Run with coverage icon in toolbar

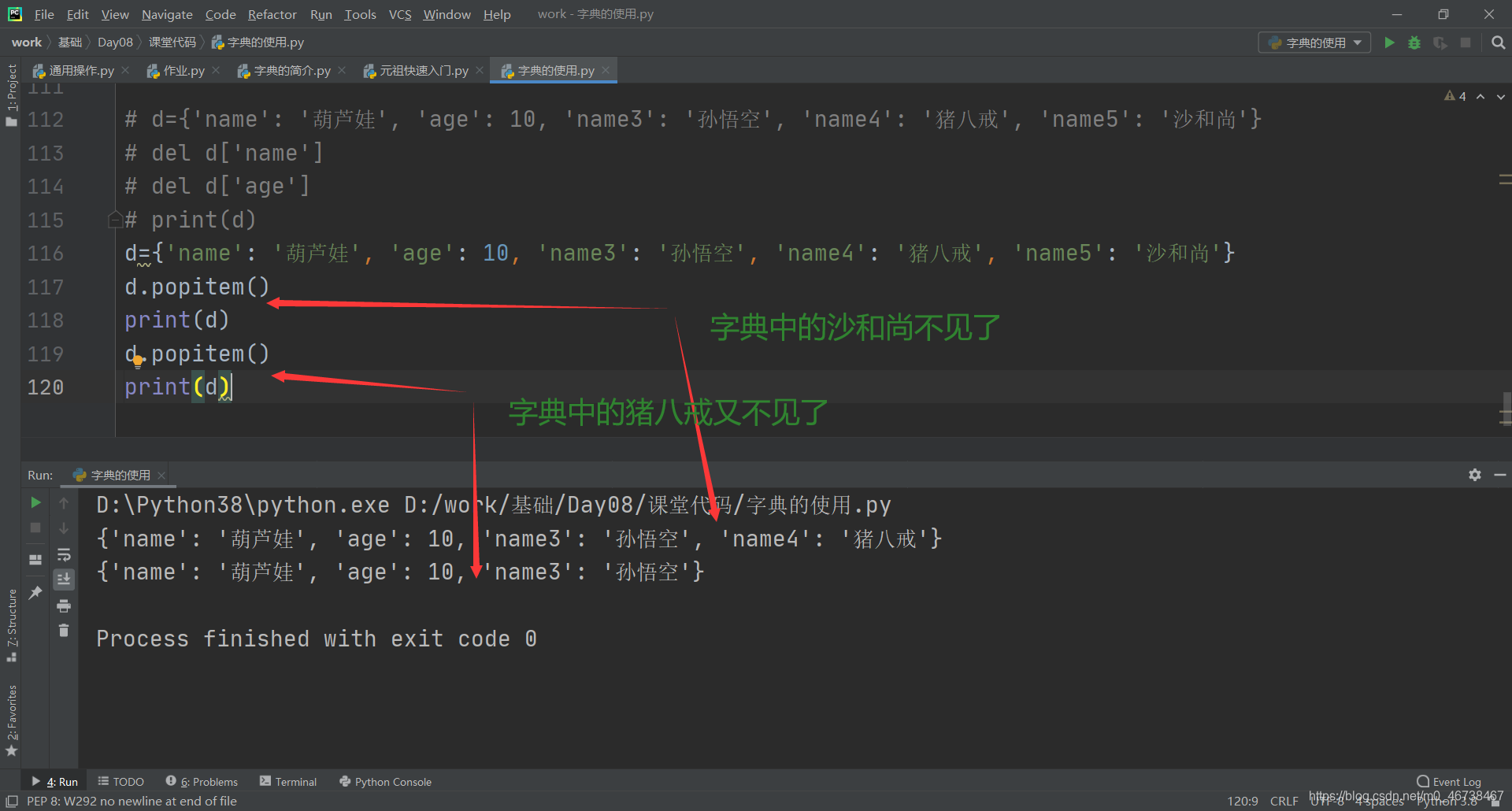[x=1440, y=43]
